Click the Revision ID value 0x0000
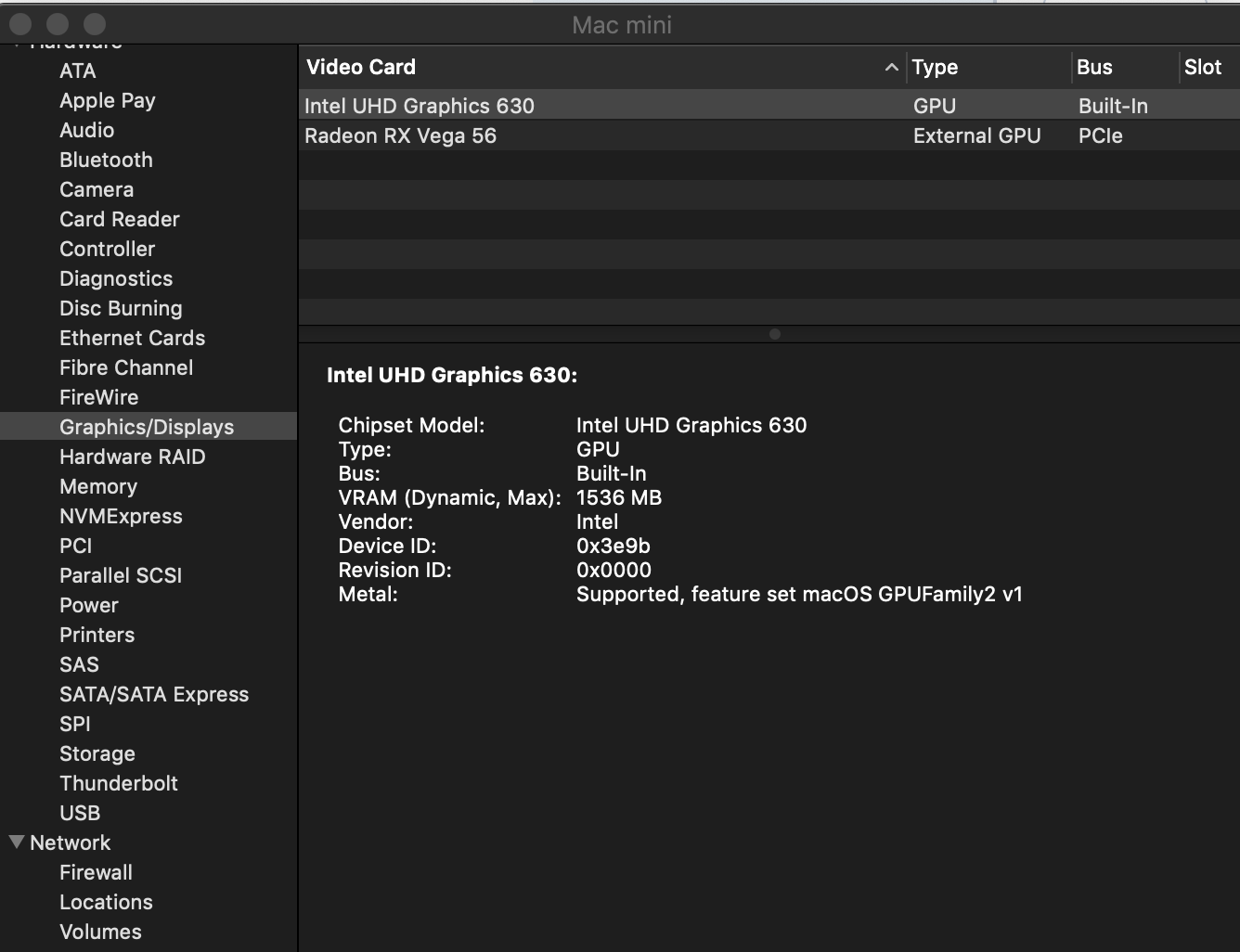Screen dimensions: 1240x952 pyautogui.click(x=614, y=570)
